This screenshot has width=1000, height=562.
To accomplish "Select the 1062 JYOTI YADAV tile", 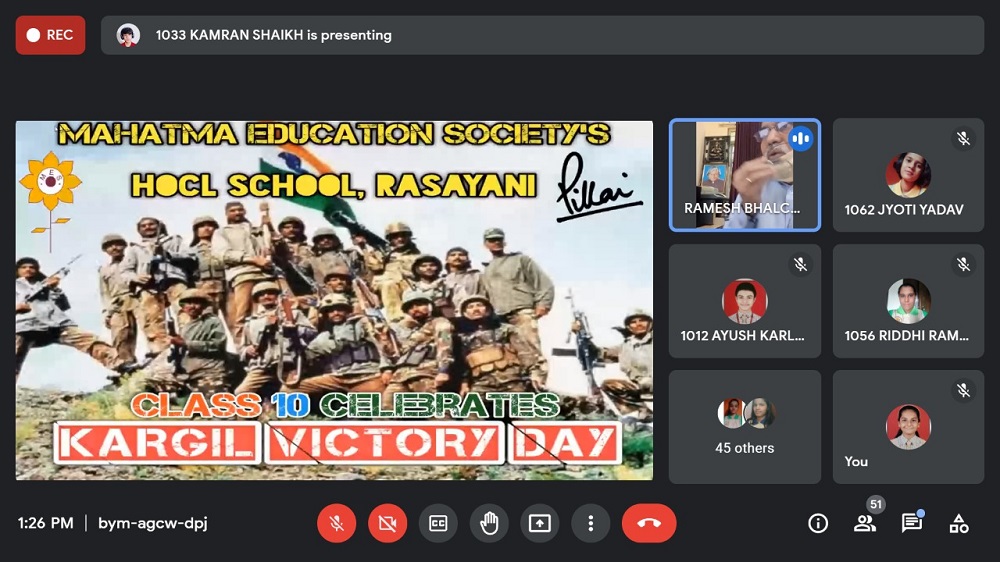I will point(908,175).
